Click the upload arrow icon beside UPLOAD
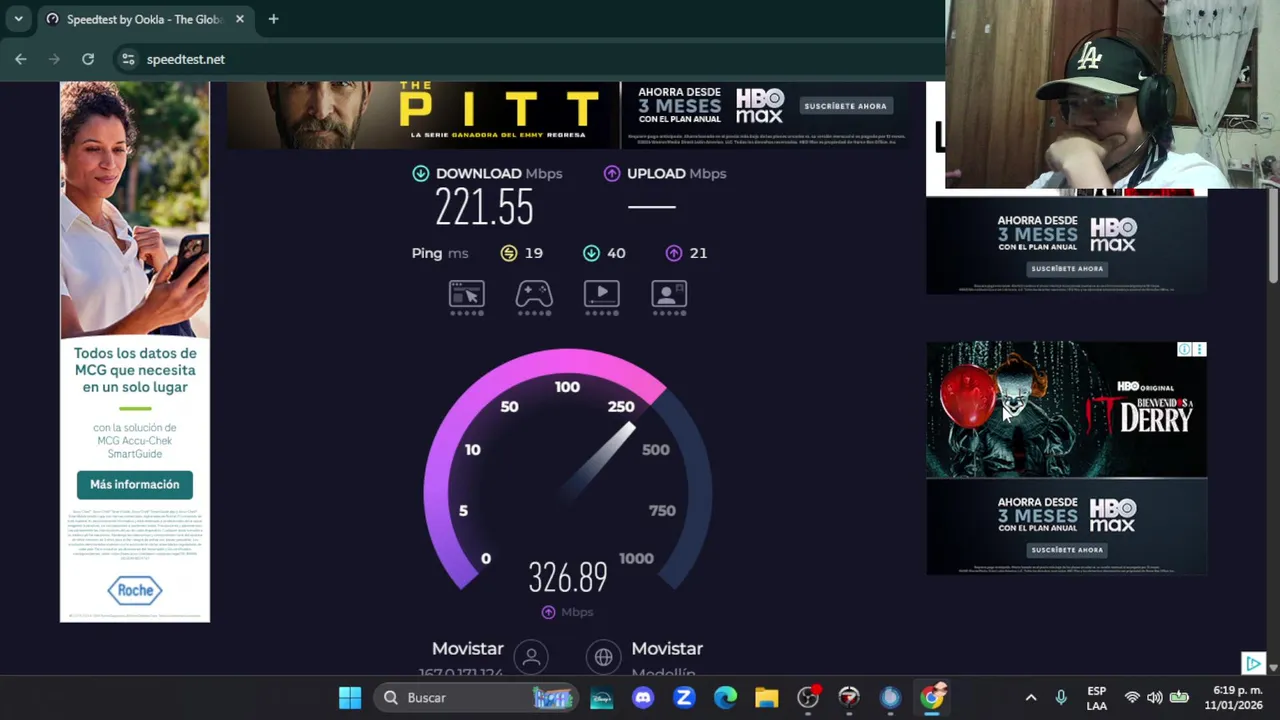Viewport: 1280px width, 720px height. (612, 174)
